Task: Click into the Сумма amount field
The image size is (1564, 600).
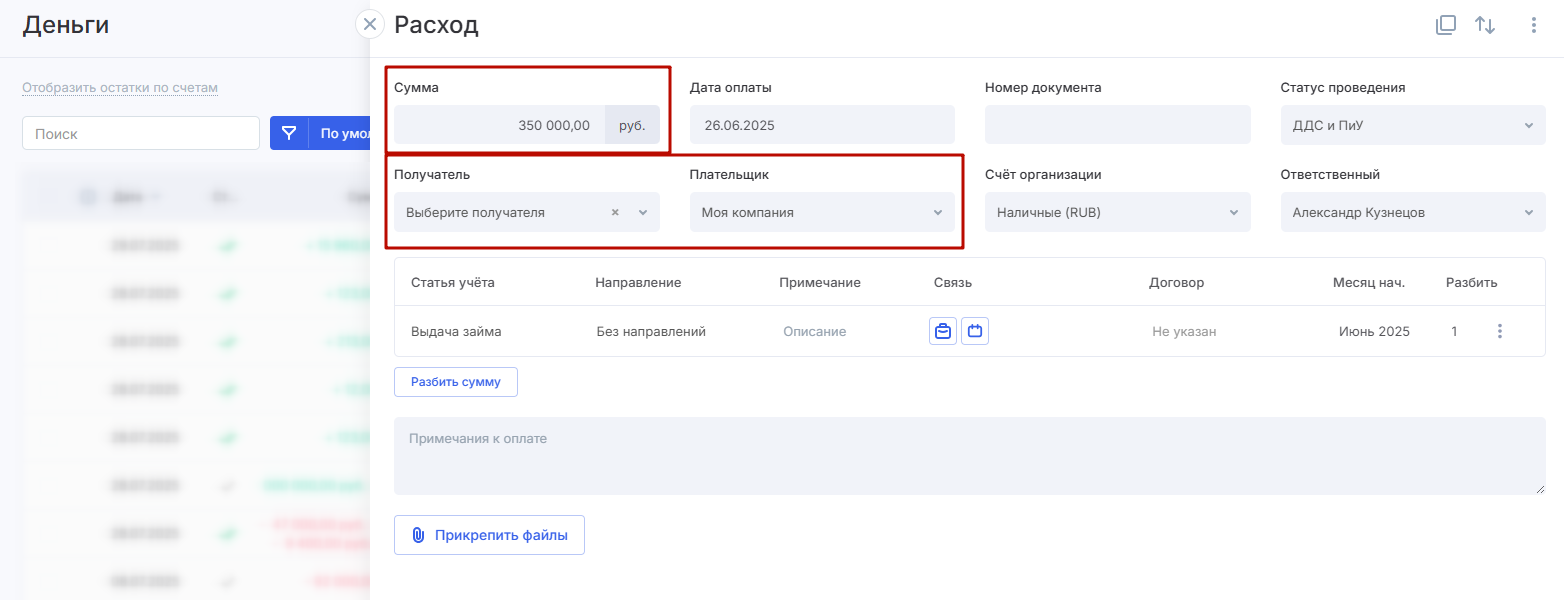Action: click(x=500, y=125)
